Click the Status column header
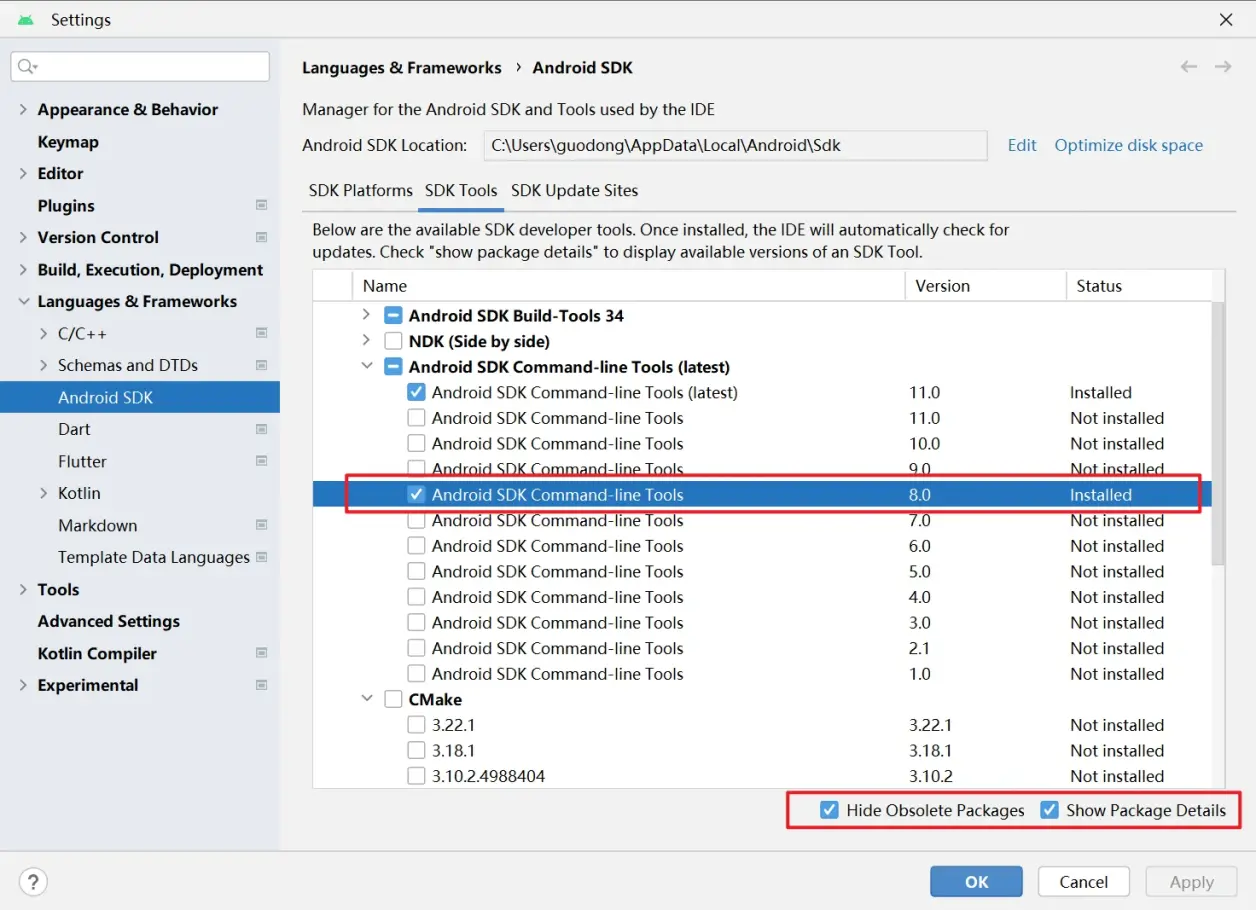The image size is (1256, 910). pyautogui.click(x=1139, y=286)
